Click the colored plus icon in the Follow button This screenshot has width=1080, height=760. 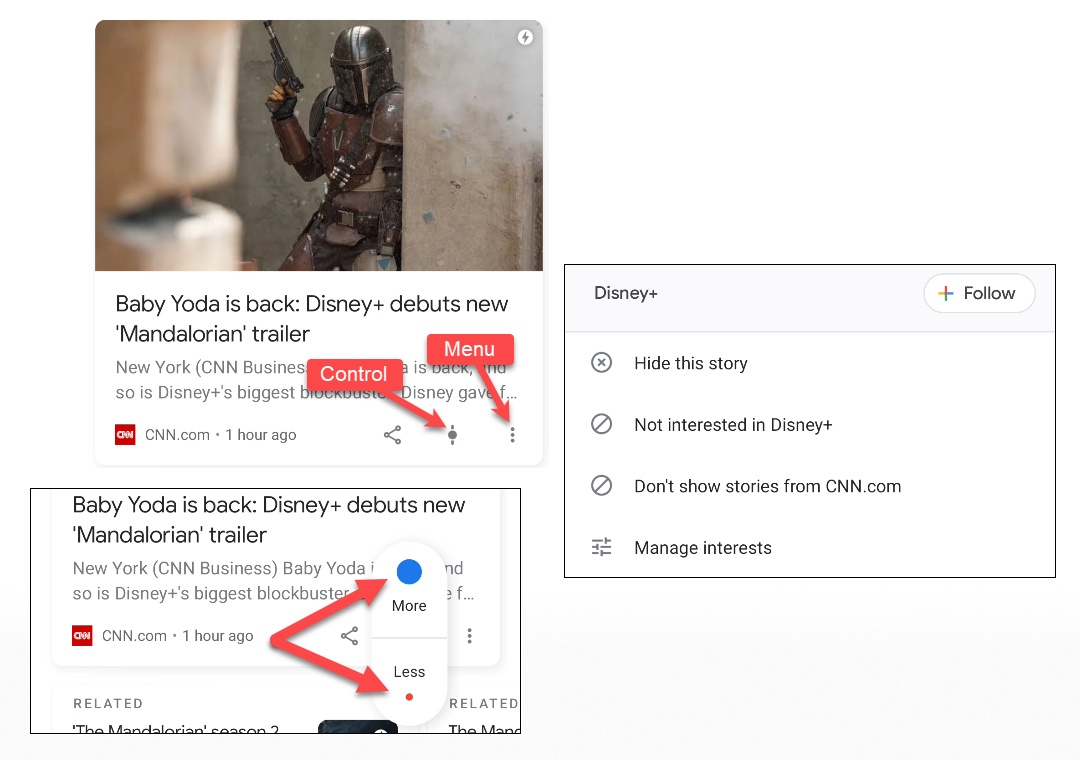[946, 294]
